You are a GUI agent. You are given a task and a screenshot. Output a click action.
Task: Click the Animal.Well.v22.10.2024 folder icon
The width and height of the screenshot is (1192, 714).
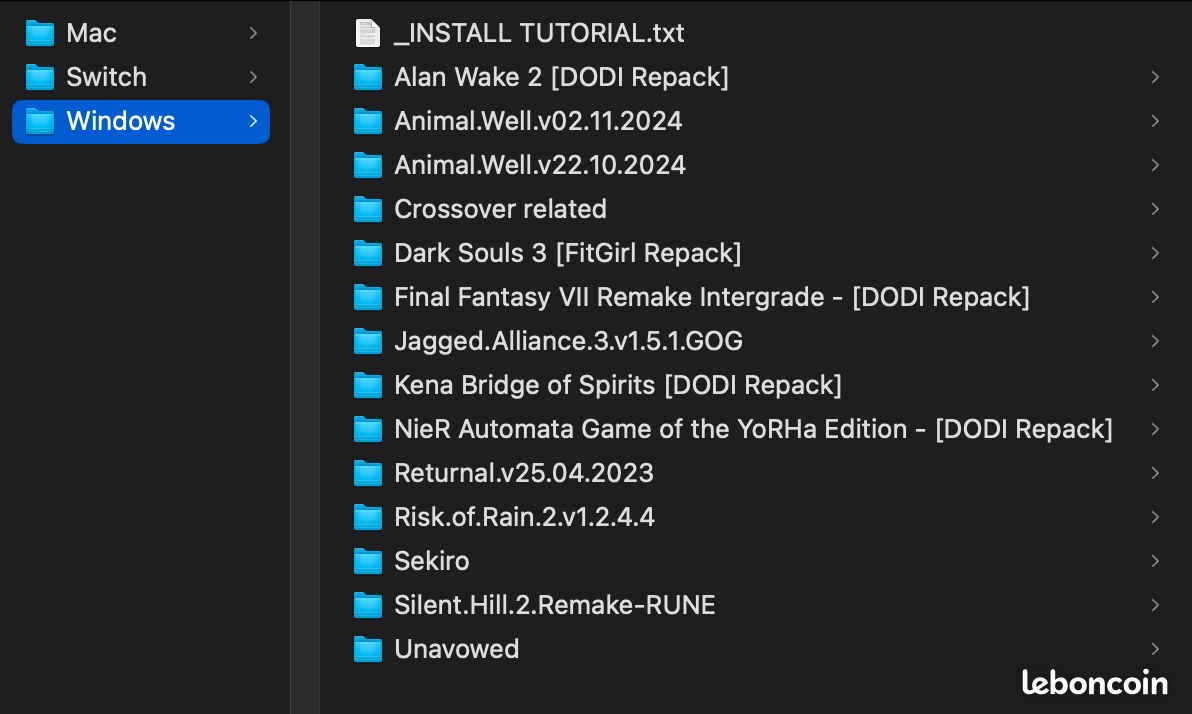click(x=368, y=166)
